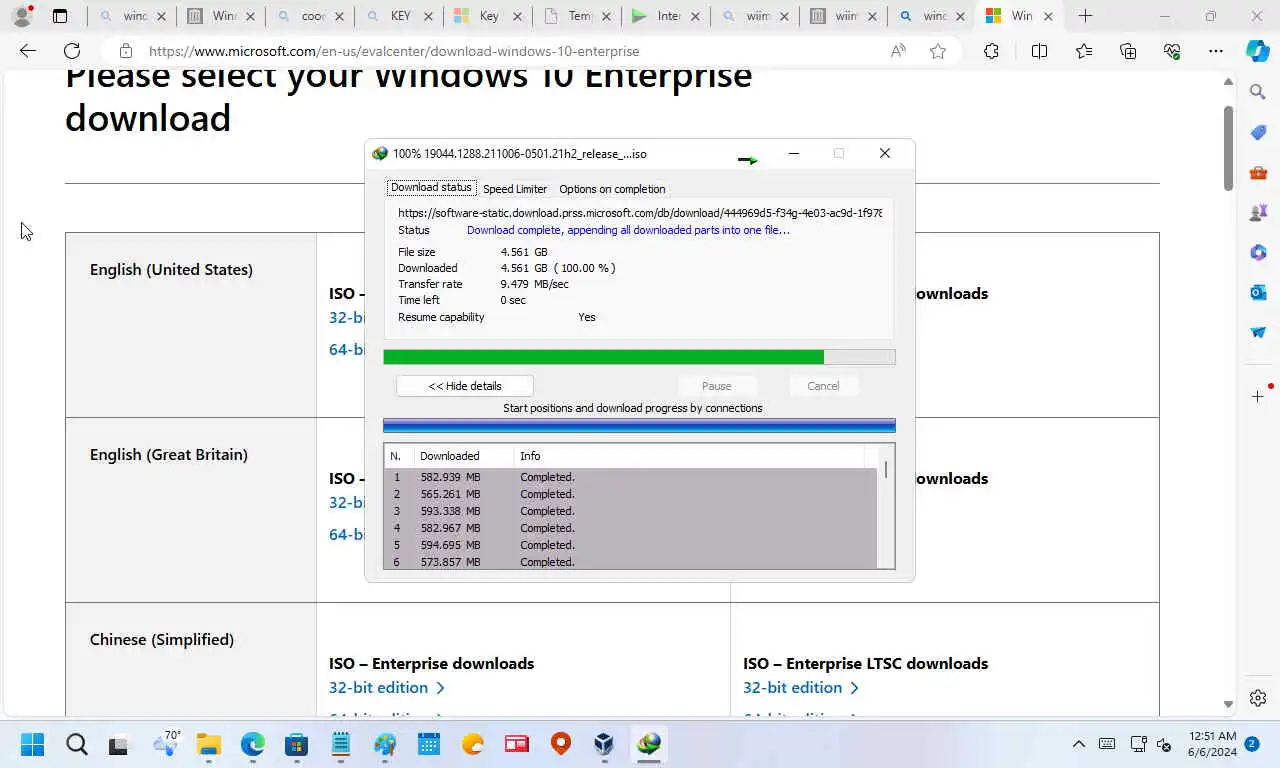Show hidden system tray icons
This screenshot has height=768, width=1280.
click(x=1078, y=744)
